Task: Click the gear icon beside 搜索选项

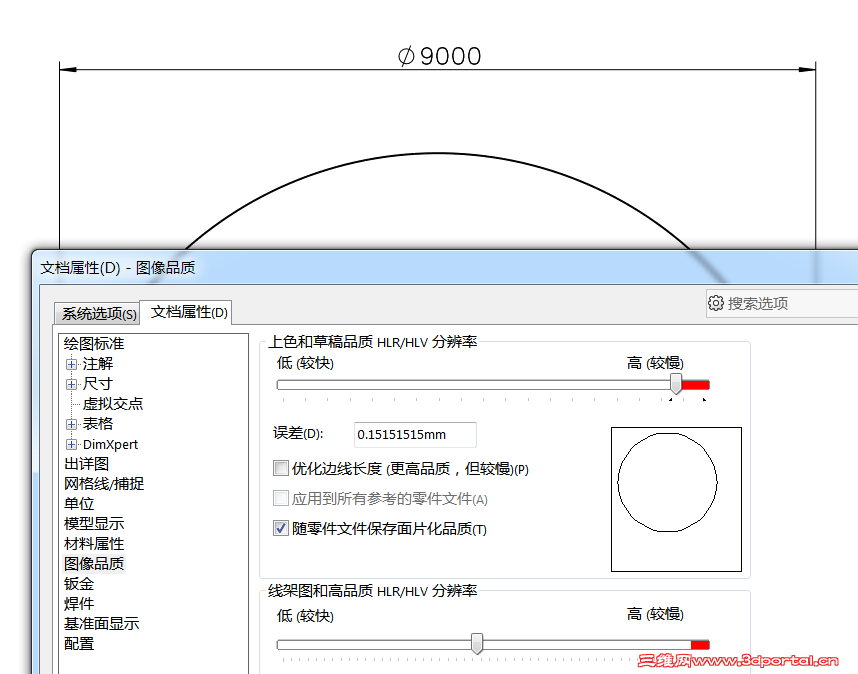Action: tap(716, 303)
